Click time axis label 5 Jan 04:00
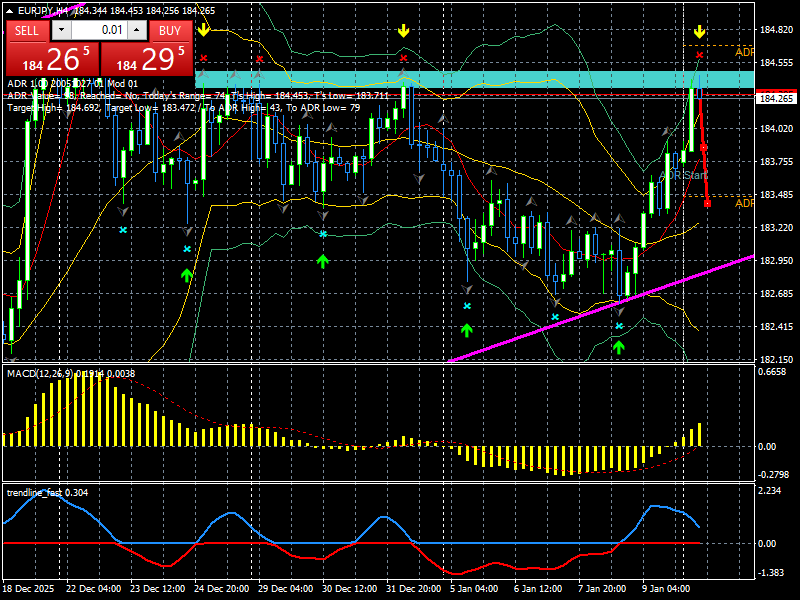Screen dimensions: 800x600 (x=474, y=588)
